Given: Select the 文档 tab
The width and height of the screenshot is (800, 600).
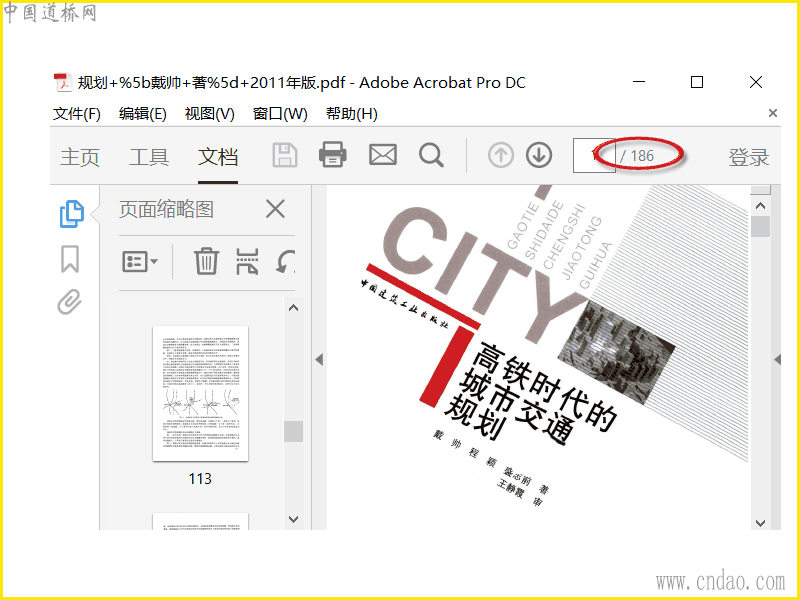Looking at the screenshot, I should pos(218,157).
